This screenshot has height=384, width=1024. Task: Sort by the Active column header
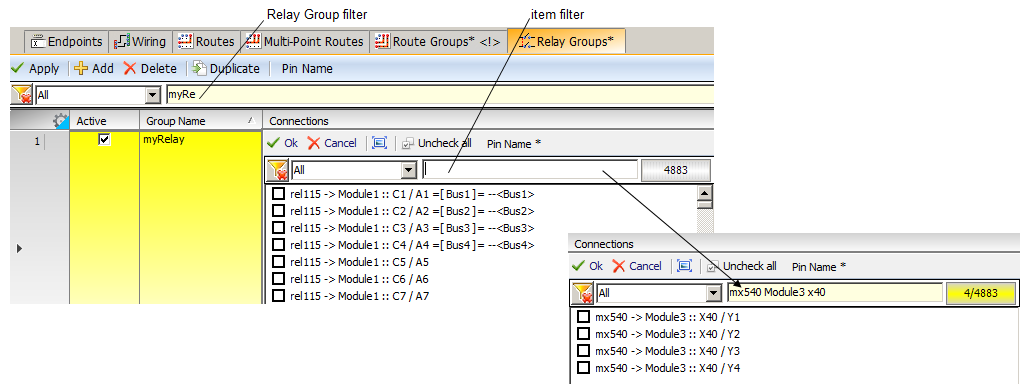pyautogui.click(x=104, y=121)
